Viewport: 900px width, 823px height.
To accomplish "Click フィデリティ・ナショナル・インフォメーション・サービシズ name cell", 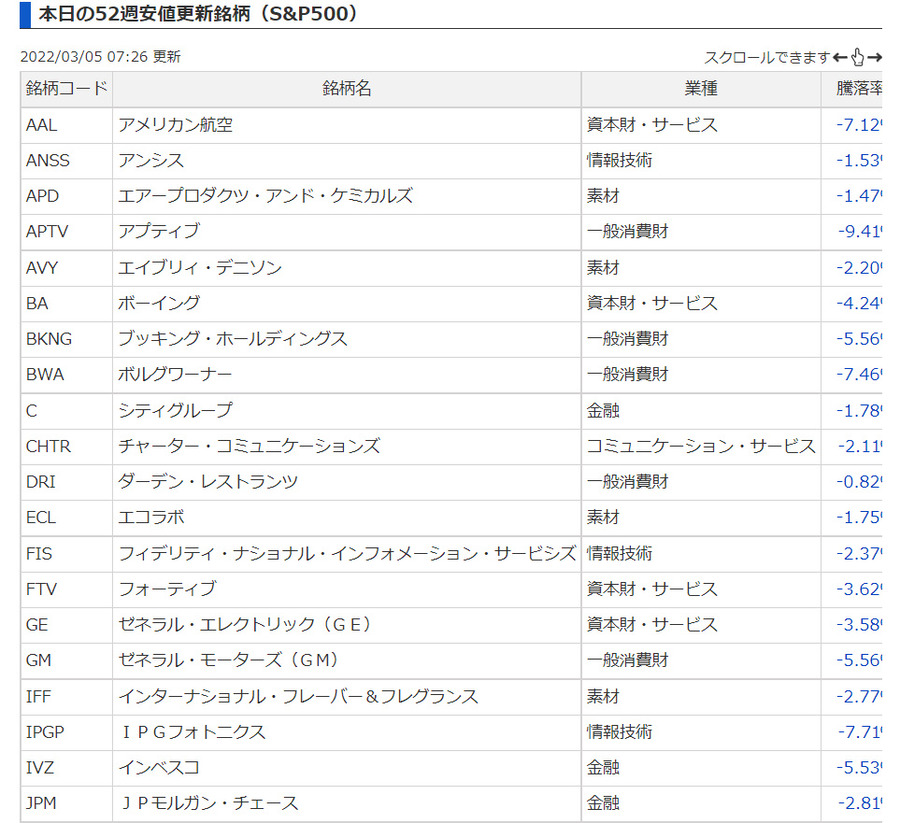I will (347, 554).
